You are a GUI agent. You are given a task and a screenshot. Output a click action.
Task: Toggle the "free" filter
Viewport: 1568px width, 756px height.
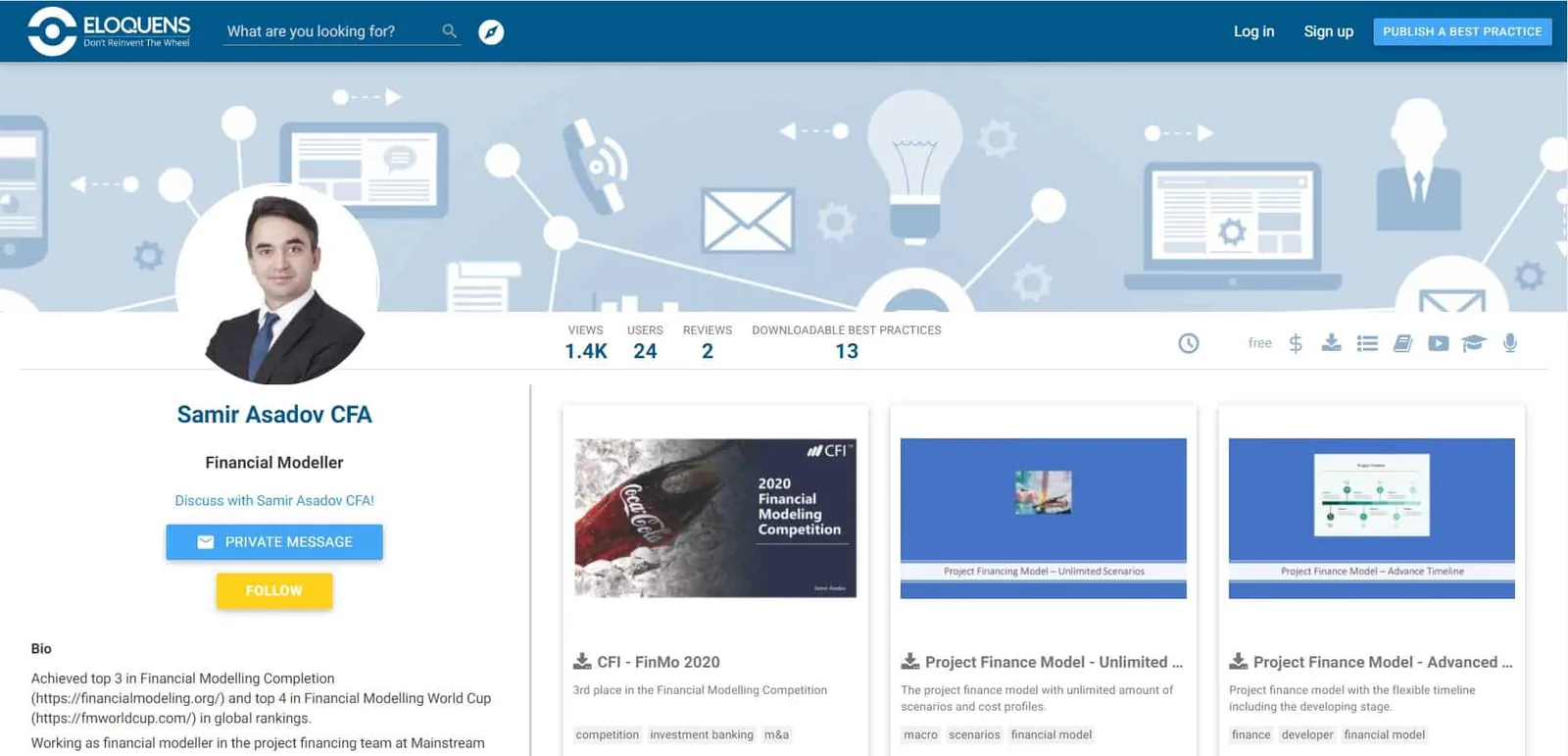coord(1259,343)
